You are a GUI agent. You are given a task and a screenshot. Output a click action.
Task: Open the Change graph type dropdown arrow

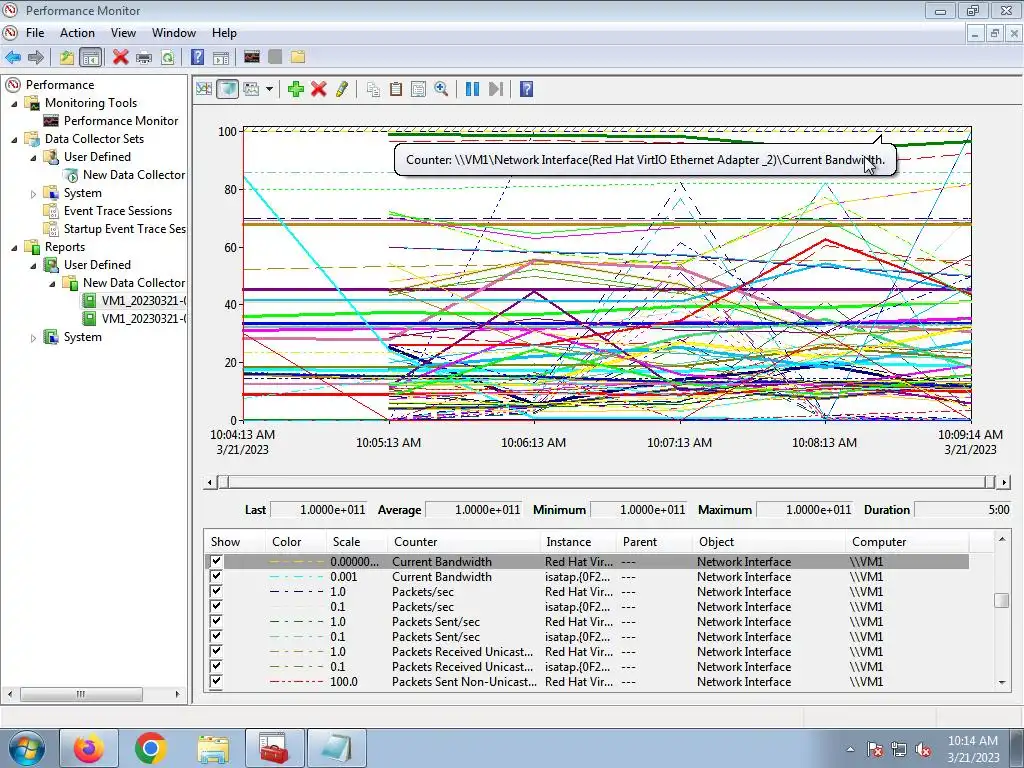click(269, 89)
